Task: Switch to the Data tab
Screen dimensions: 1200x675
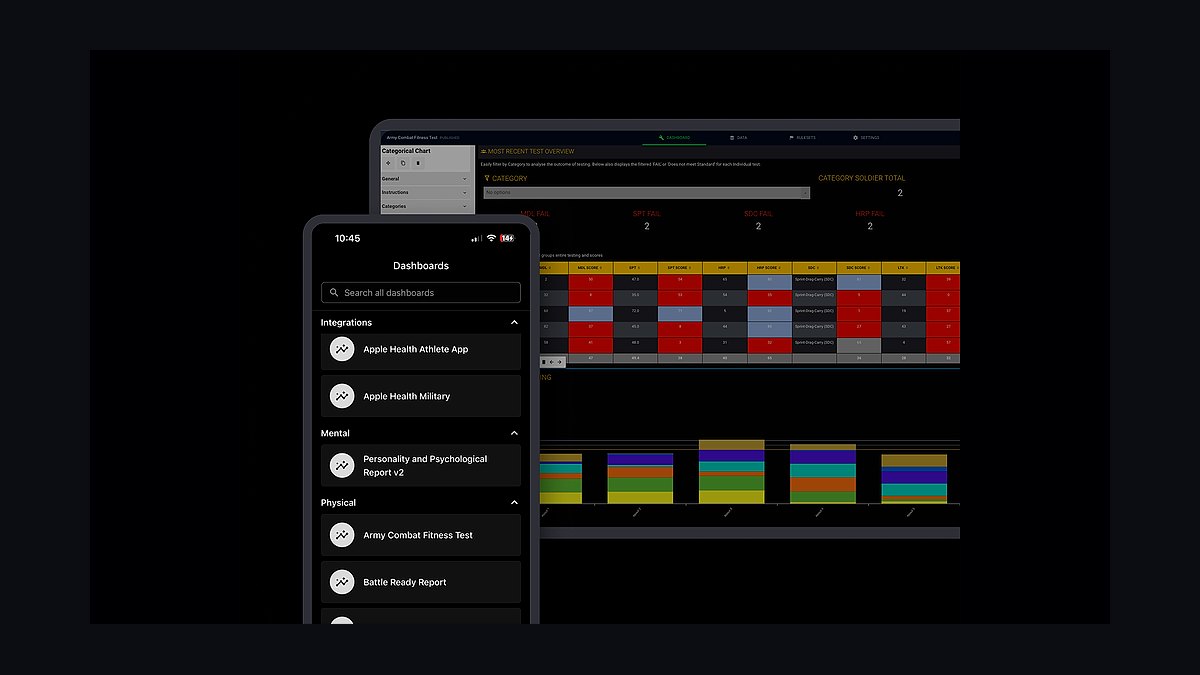Action: (x=739, y=137)
